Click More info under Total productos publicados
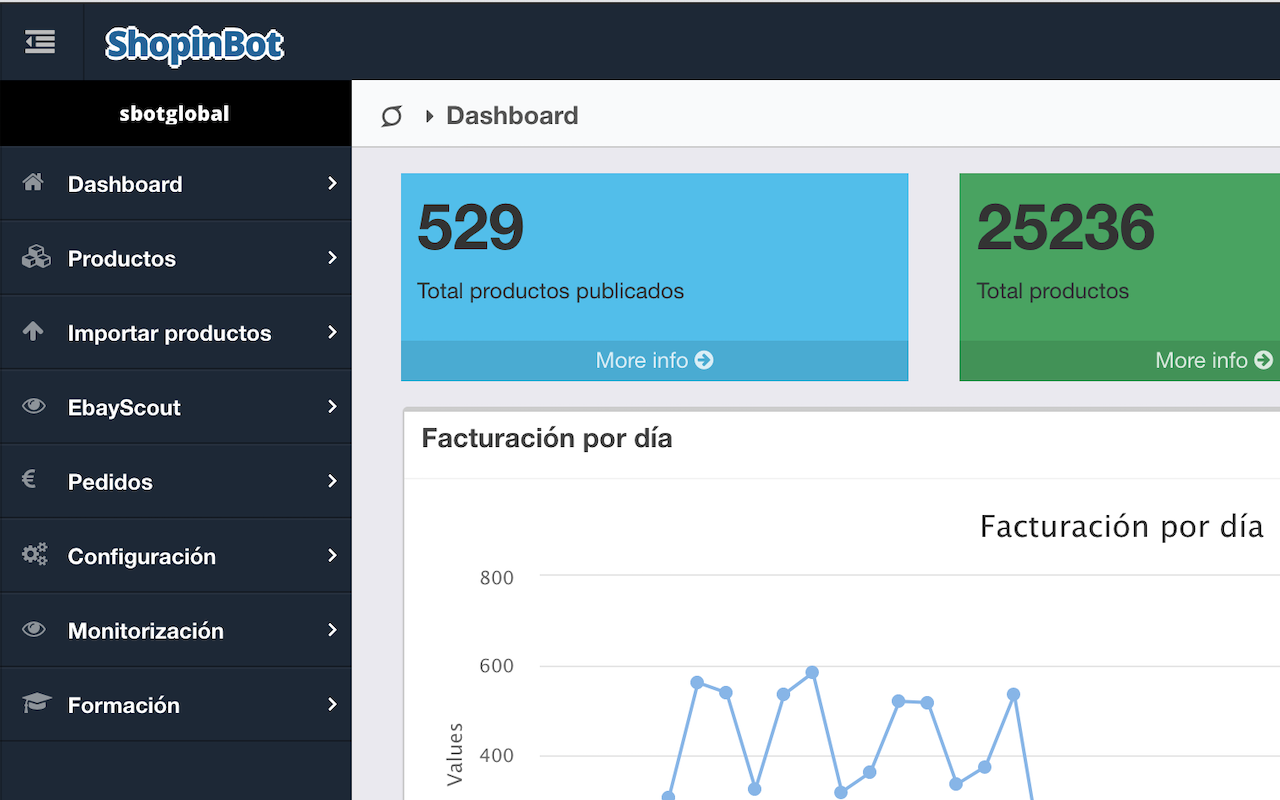Image resolution: width=1280 pixels, height=800 pixels. pos(654,360)
